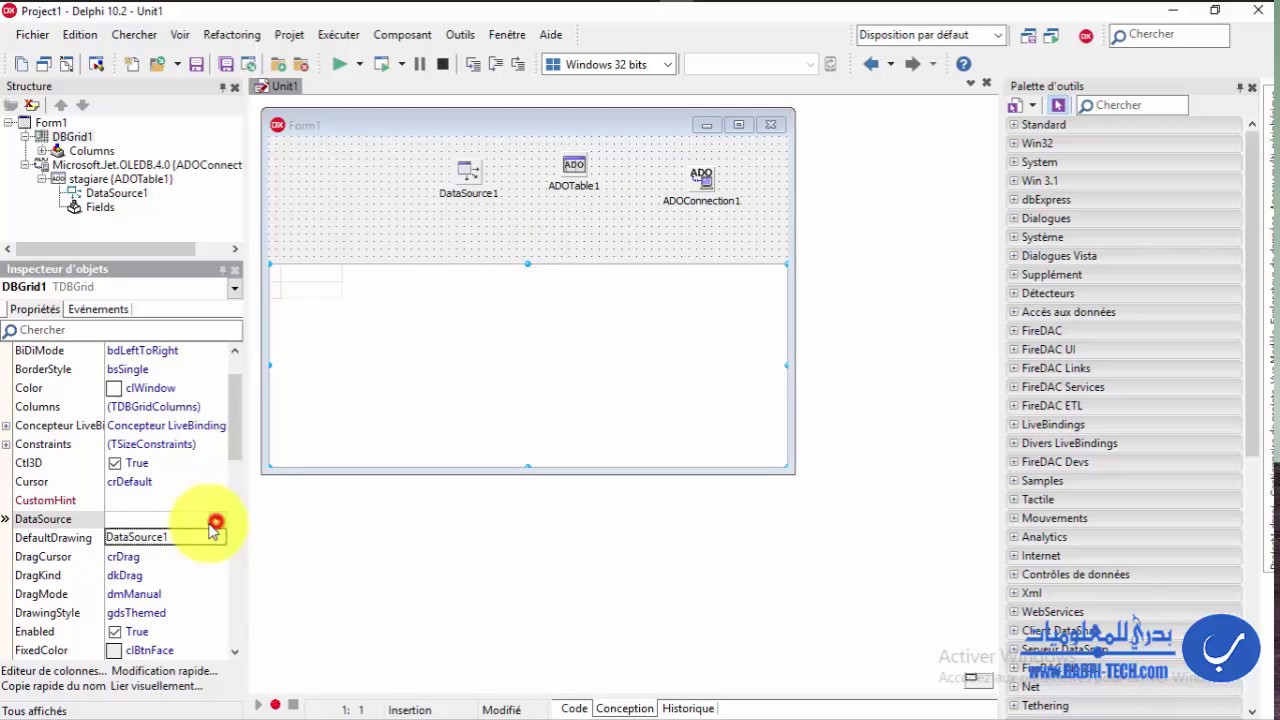The image size is (1280, 720).
Task: Click the red circular icon beside layout buttons
Action: point(1086,36)
